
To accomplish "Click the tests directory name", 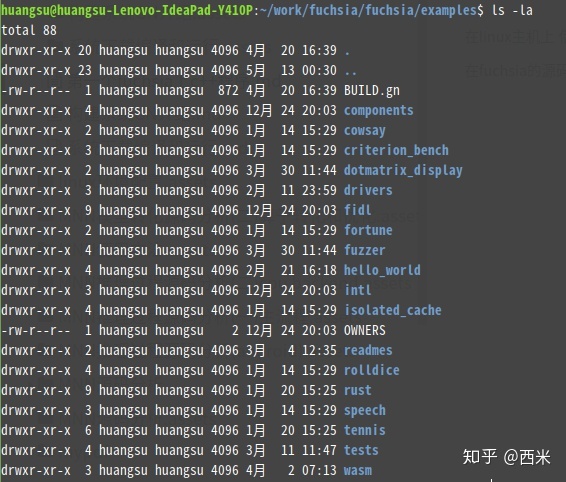I will tap(361, 450).
